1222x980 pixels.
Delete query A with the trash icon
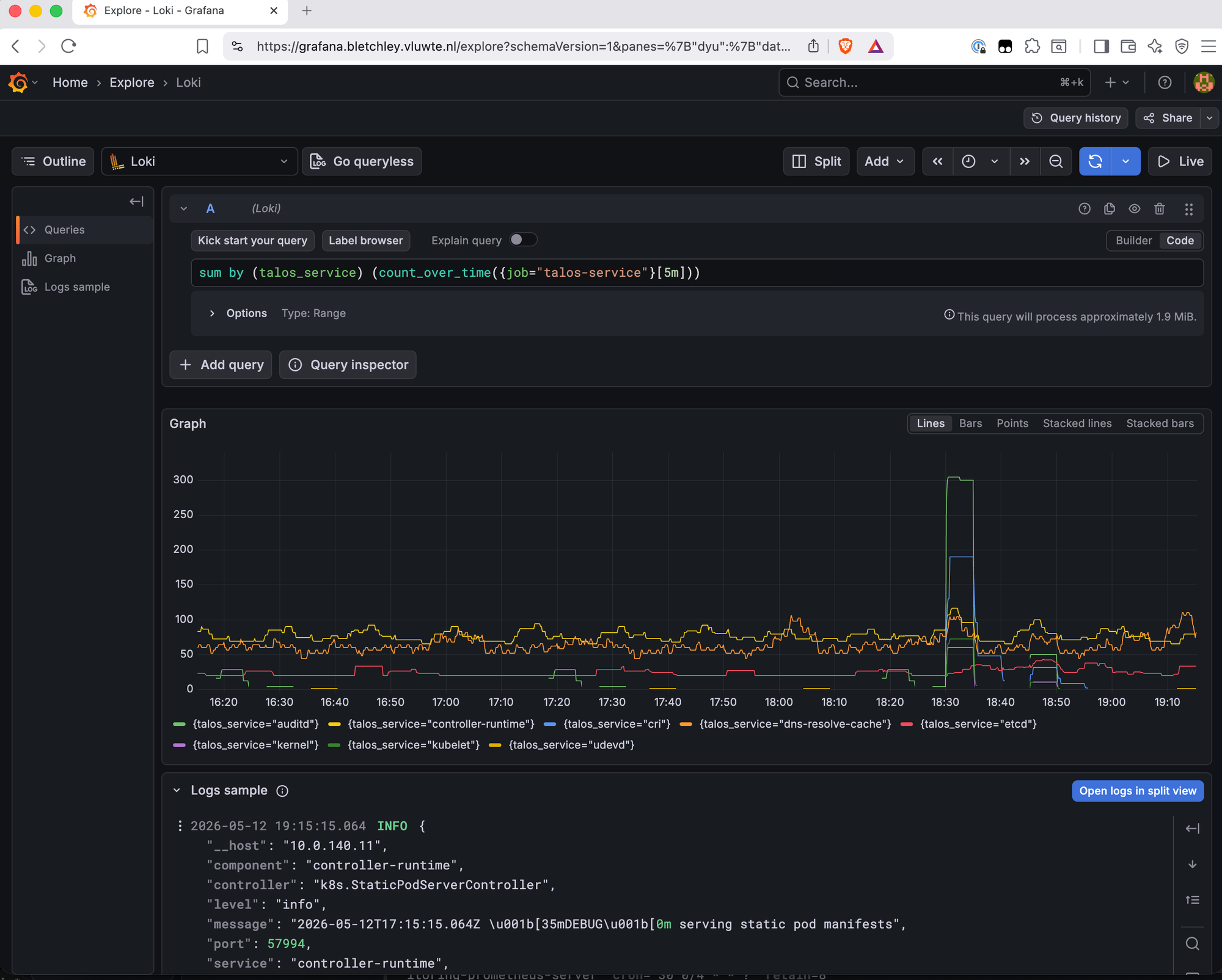[1160, 209]
